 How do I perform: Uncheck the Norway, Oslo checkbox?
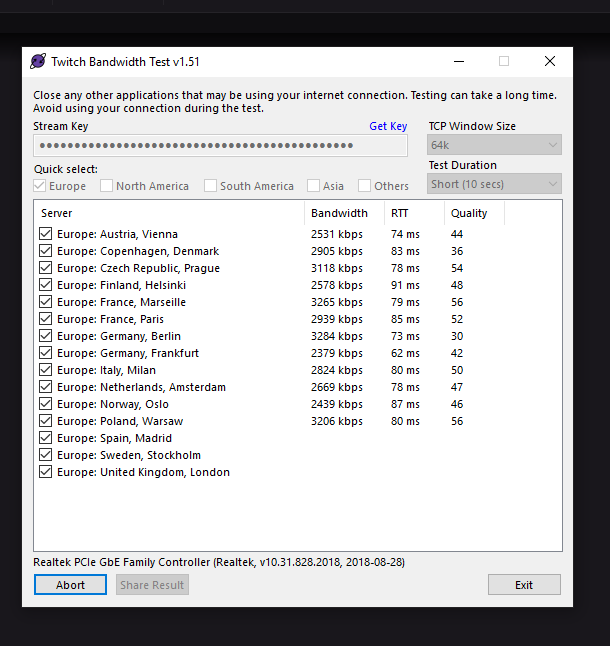point(45,404)
